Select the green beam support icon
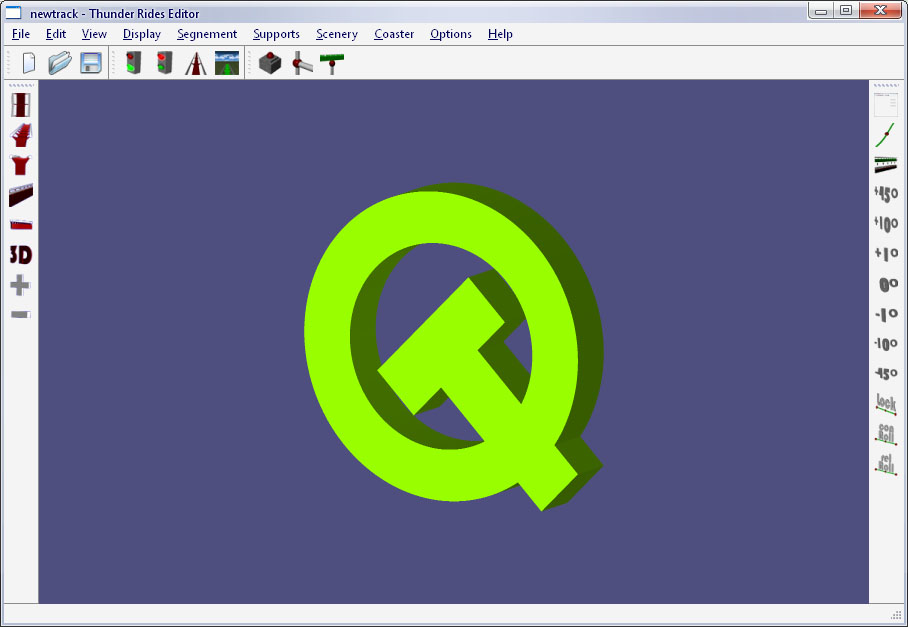Viewport: 908px width, 627px height. pyautogui.click(x=332, y=63)
